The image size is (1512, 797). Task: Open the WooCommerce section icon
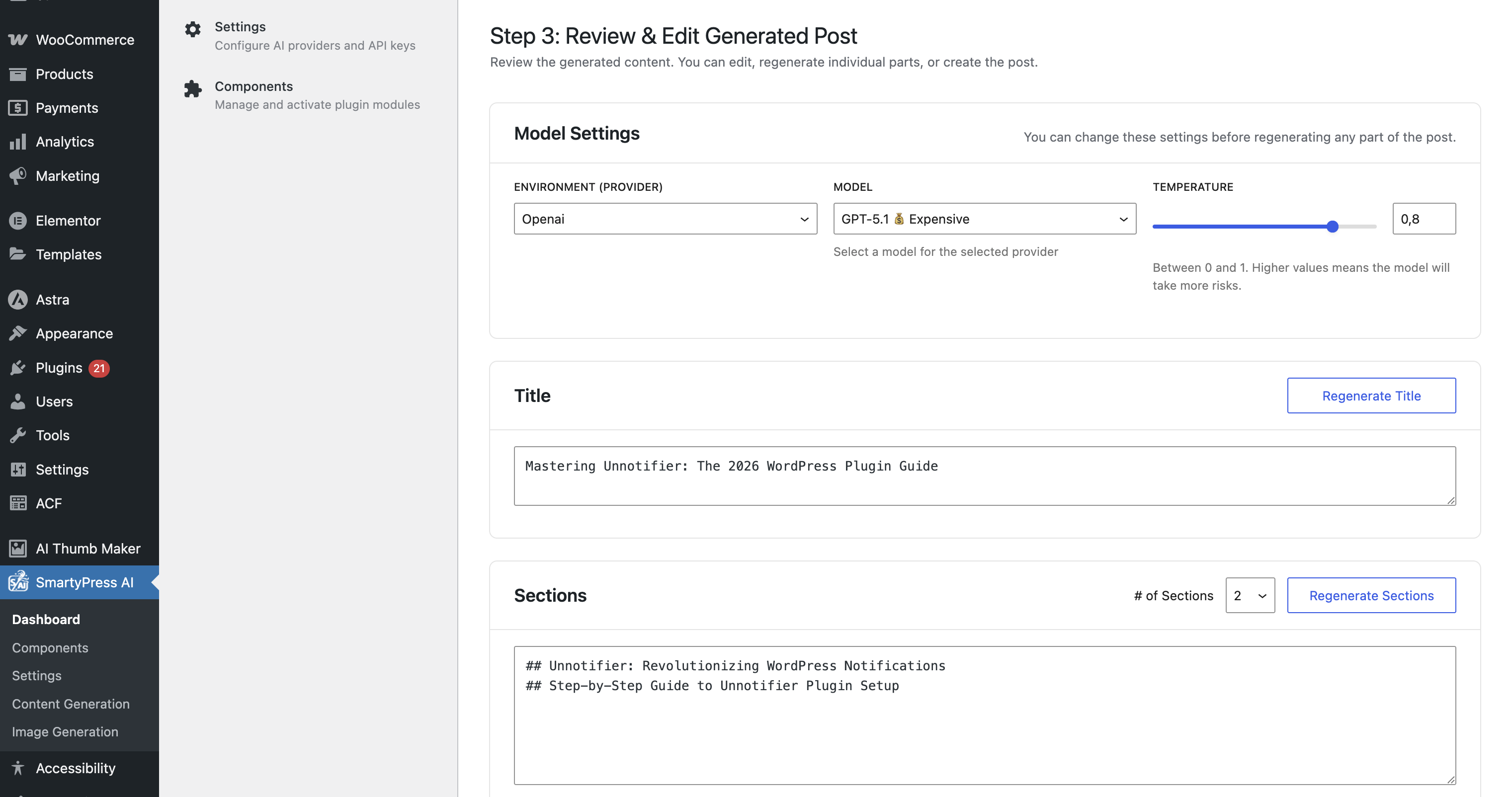click(x=17, y=39)
